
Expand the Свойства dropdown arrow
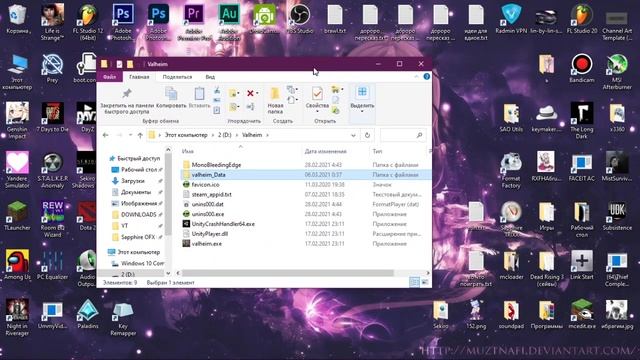(x=317, y=111)
